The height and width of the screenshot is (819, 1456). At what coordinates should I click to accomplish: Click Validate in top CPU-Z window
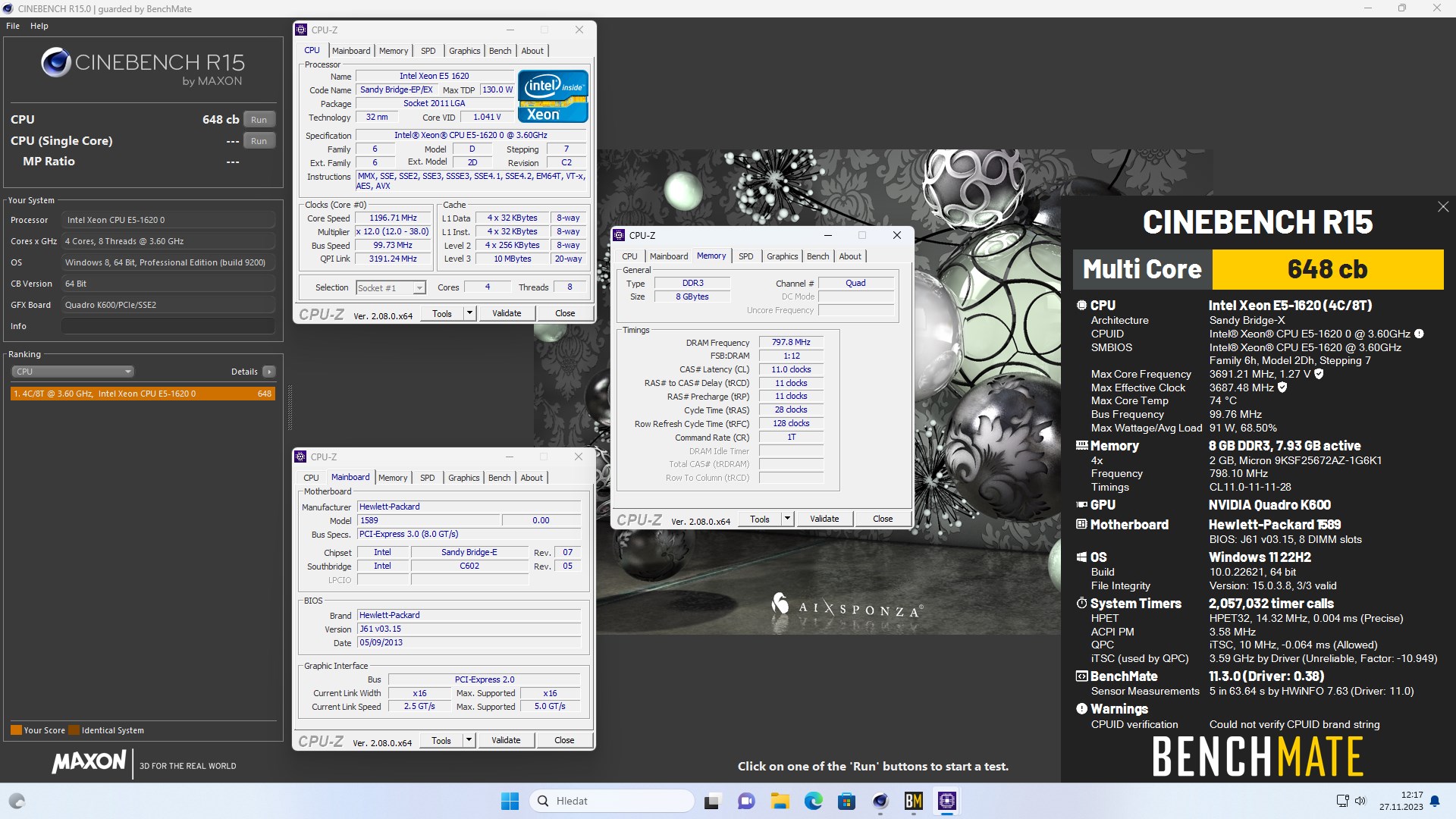(x=507, y=314)
